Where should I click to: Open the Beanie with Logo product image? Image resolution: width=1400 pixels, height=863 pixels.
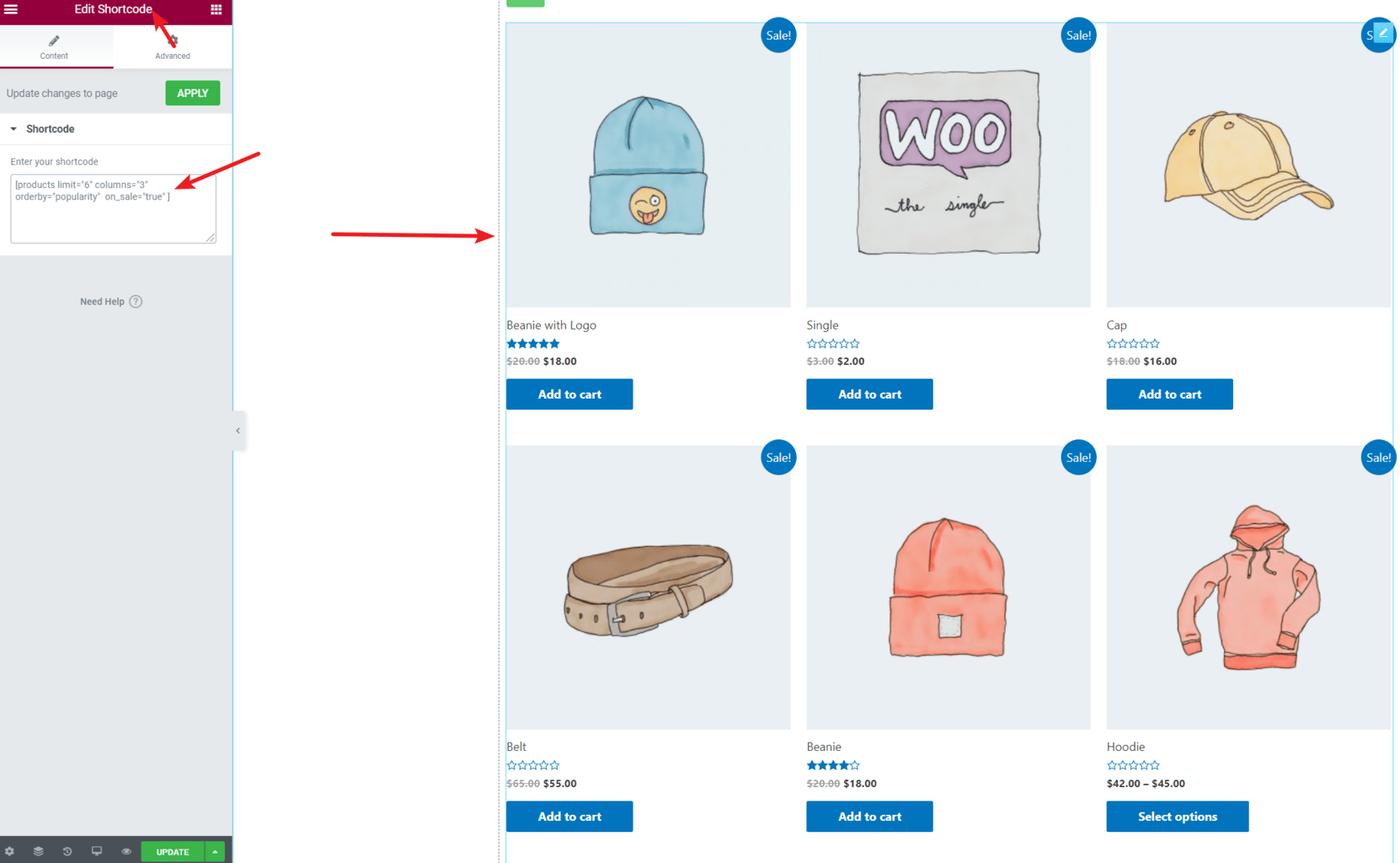pyautogui.click(x=648, y=165)
